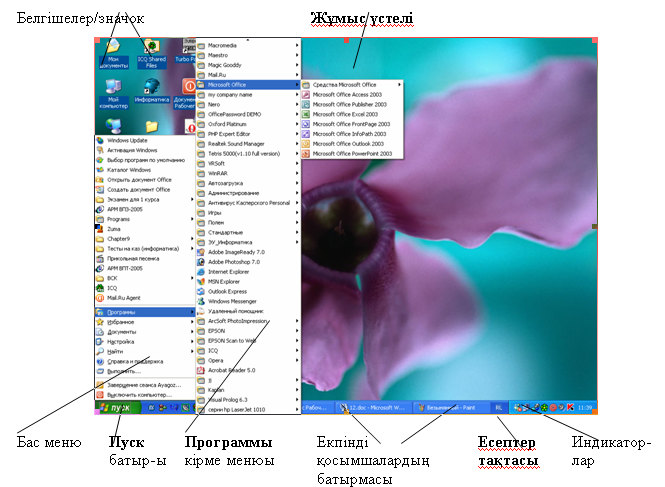
Task: Open the Избранное Start menu item
Action: pyautogui.click(x=145, y=322)
